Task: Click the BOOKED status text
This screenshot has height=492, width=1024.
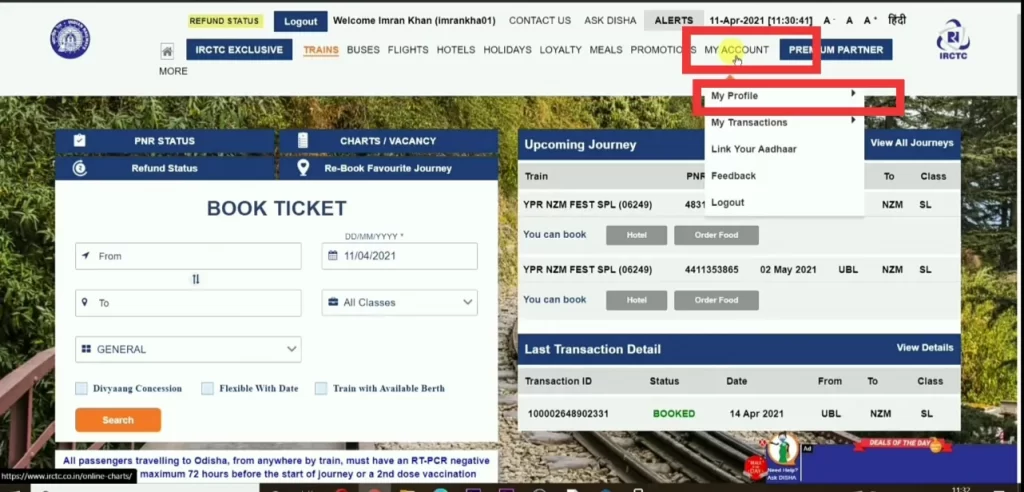Action: coord(674,414)
